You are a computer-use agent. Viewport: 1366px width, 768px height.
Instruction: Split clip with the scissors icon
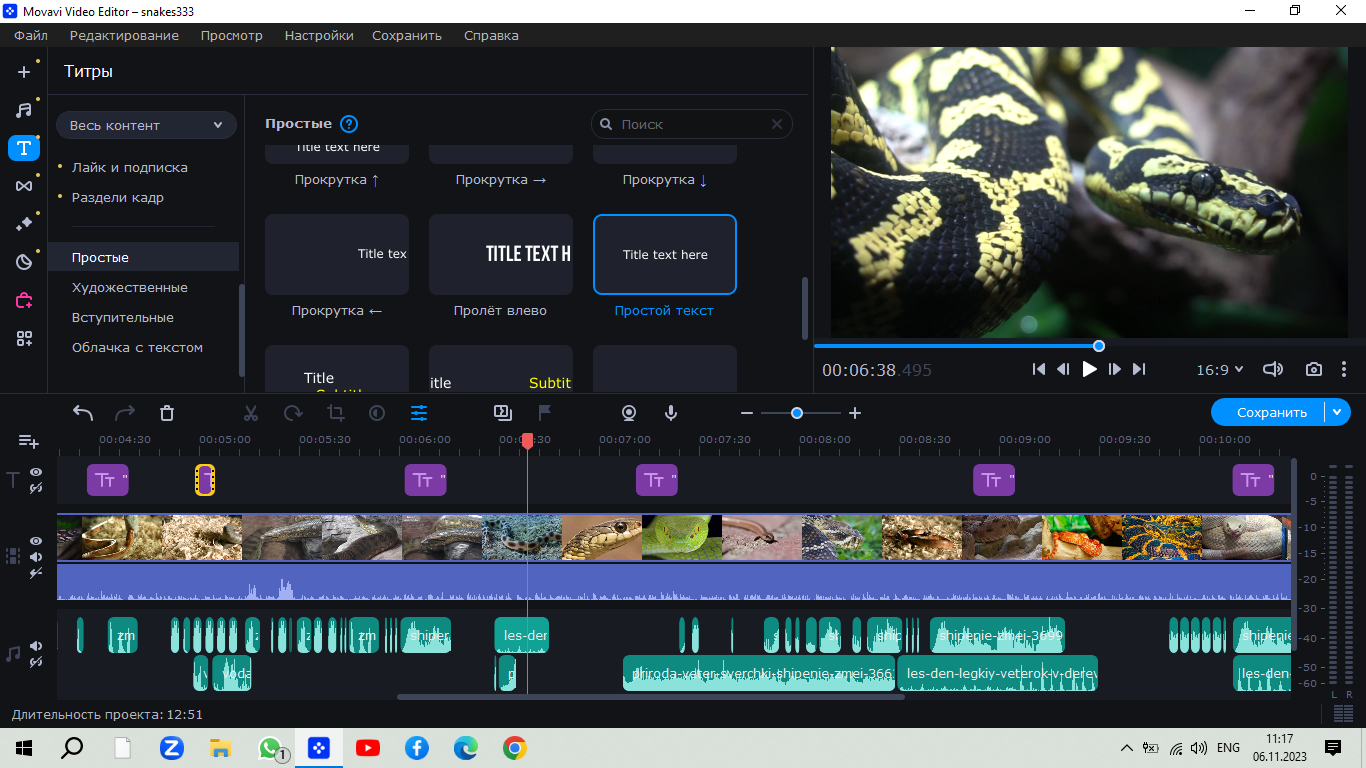tap(251, 413)
